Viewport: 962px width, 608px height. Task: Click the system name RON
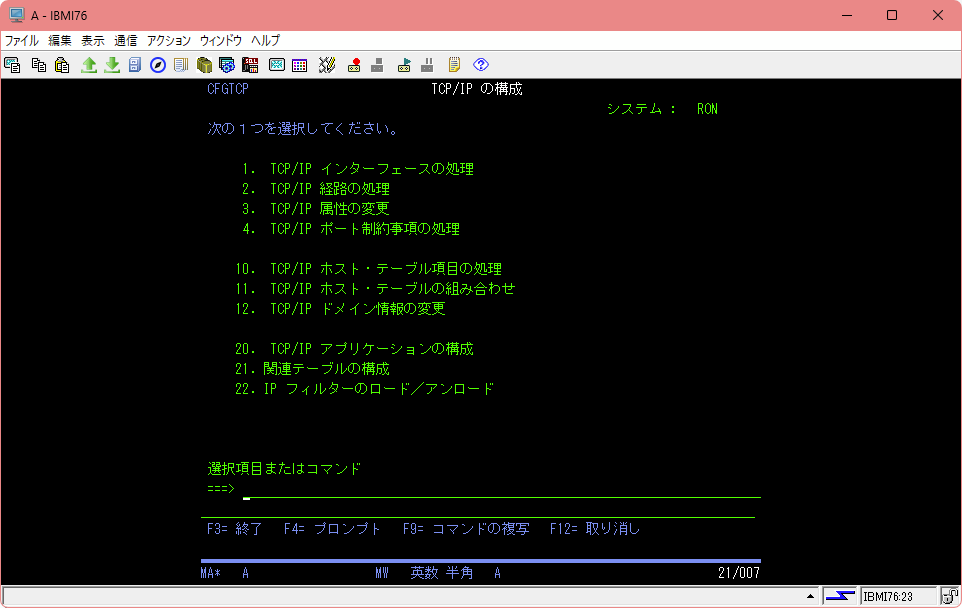707,109
